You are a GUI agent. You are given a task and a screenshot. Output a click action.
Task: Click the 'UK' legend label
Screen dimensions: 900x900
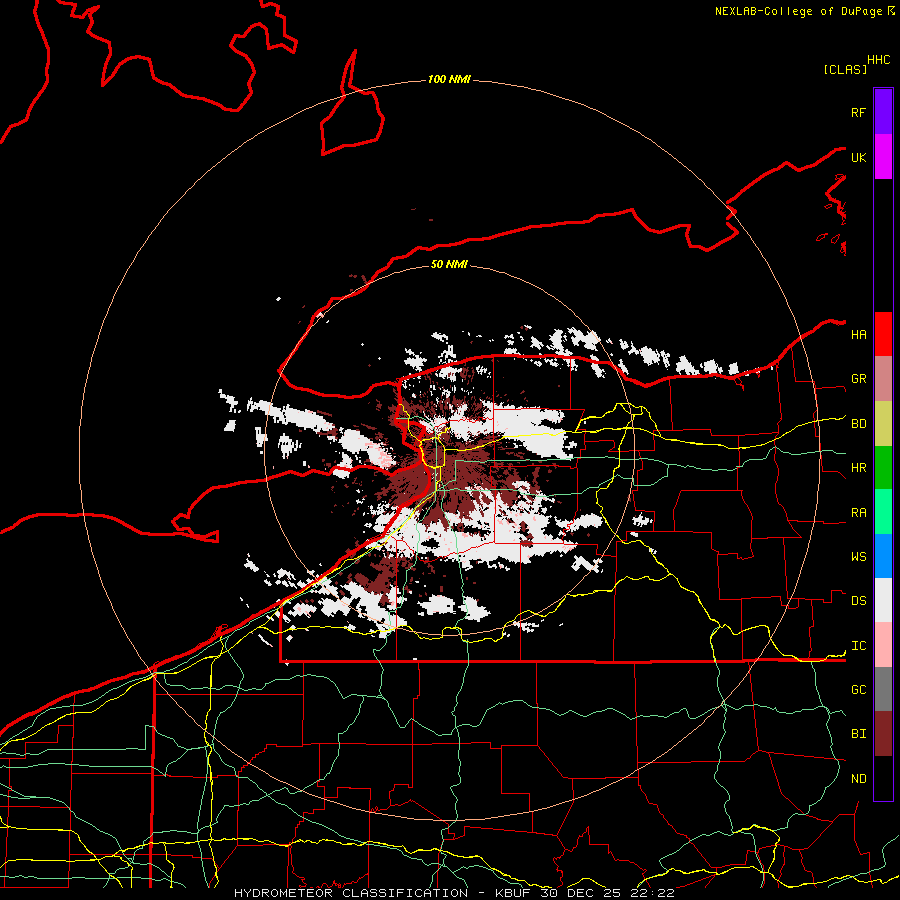(x=859, y=157)
